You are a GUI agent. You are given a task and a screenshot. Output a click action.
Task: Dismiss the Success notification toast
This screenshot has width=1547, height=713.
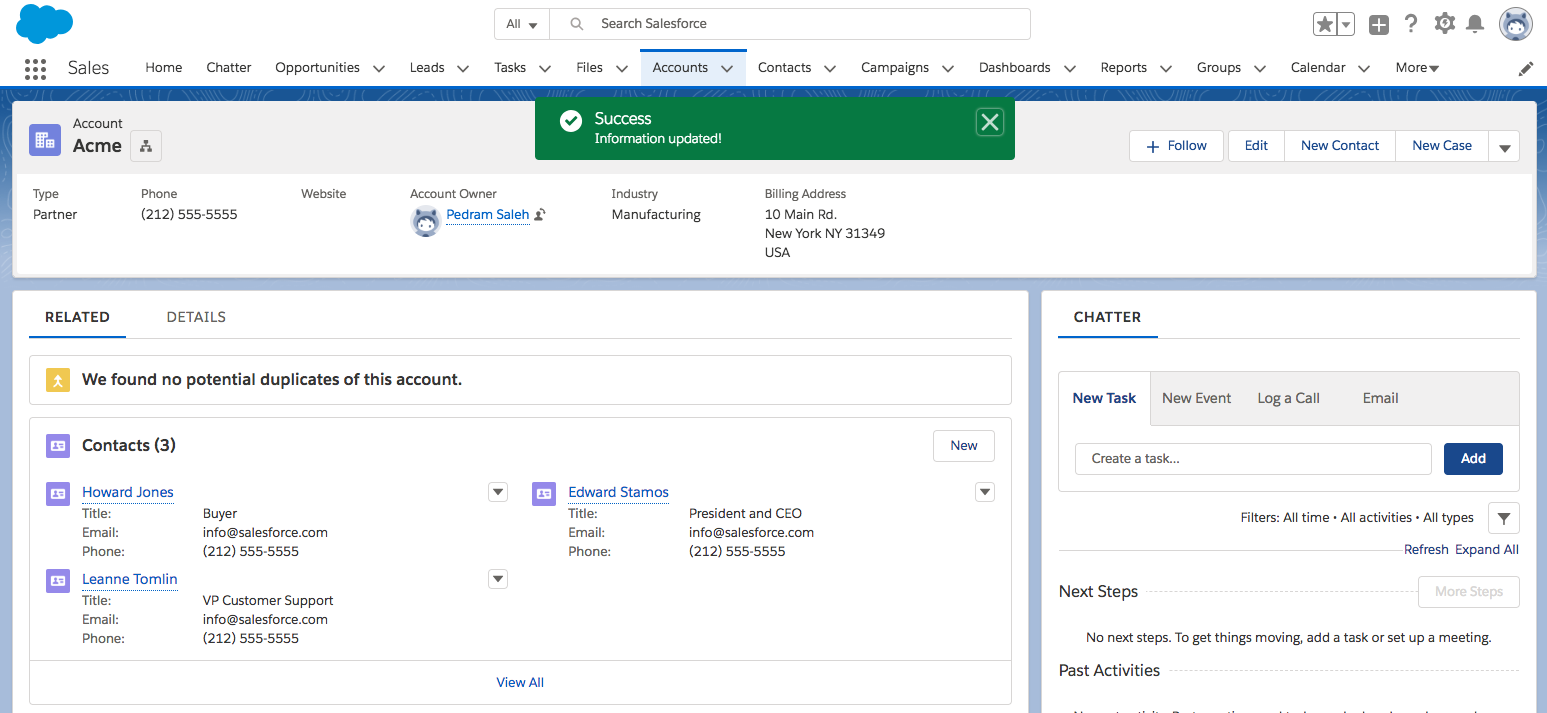[989, 122]
